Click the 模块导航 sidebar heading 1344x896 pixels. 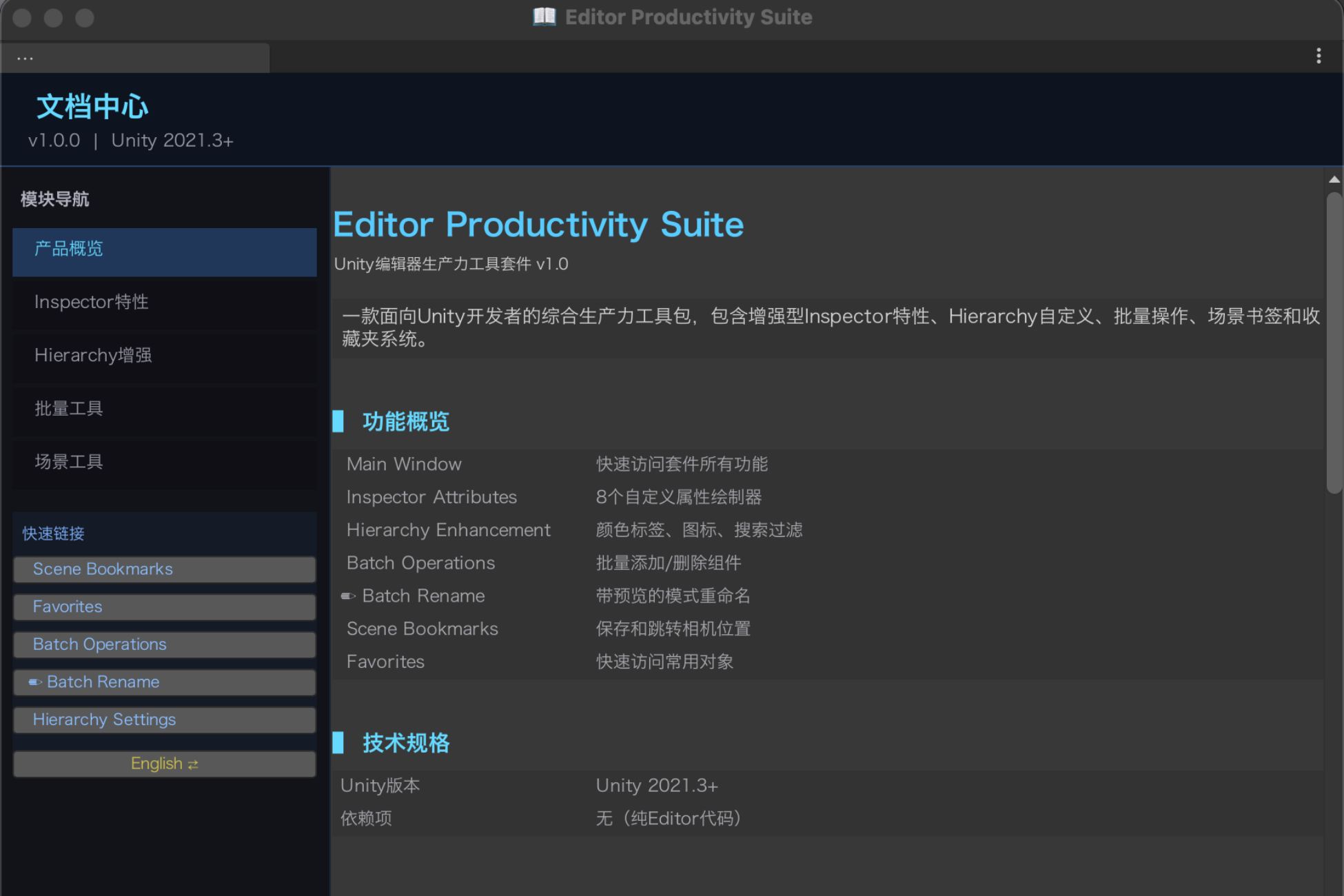54,199
